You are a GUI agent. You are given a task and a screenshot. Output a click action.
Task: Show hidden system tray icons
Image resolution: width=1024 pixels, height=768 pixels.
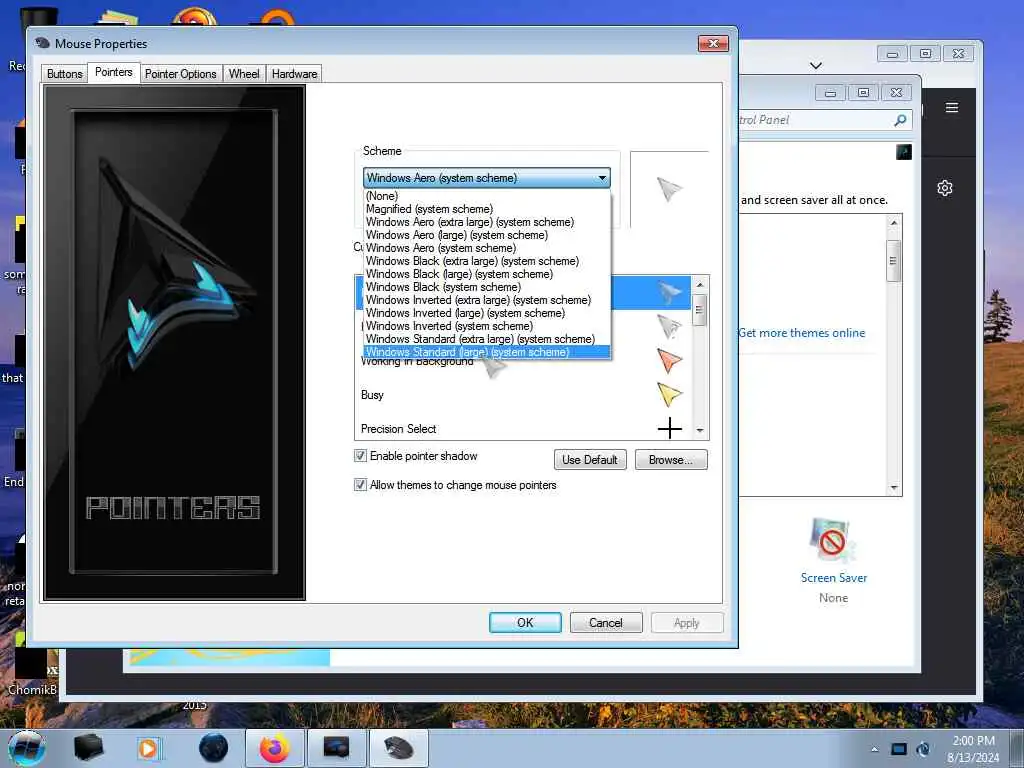(x=874, y=749)
